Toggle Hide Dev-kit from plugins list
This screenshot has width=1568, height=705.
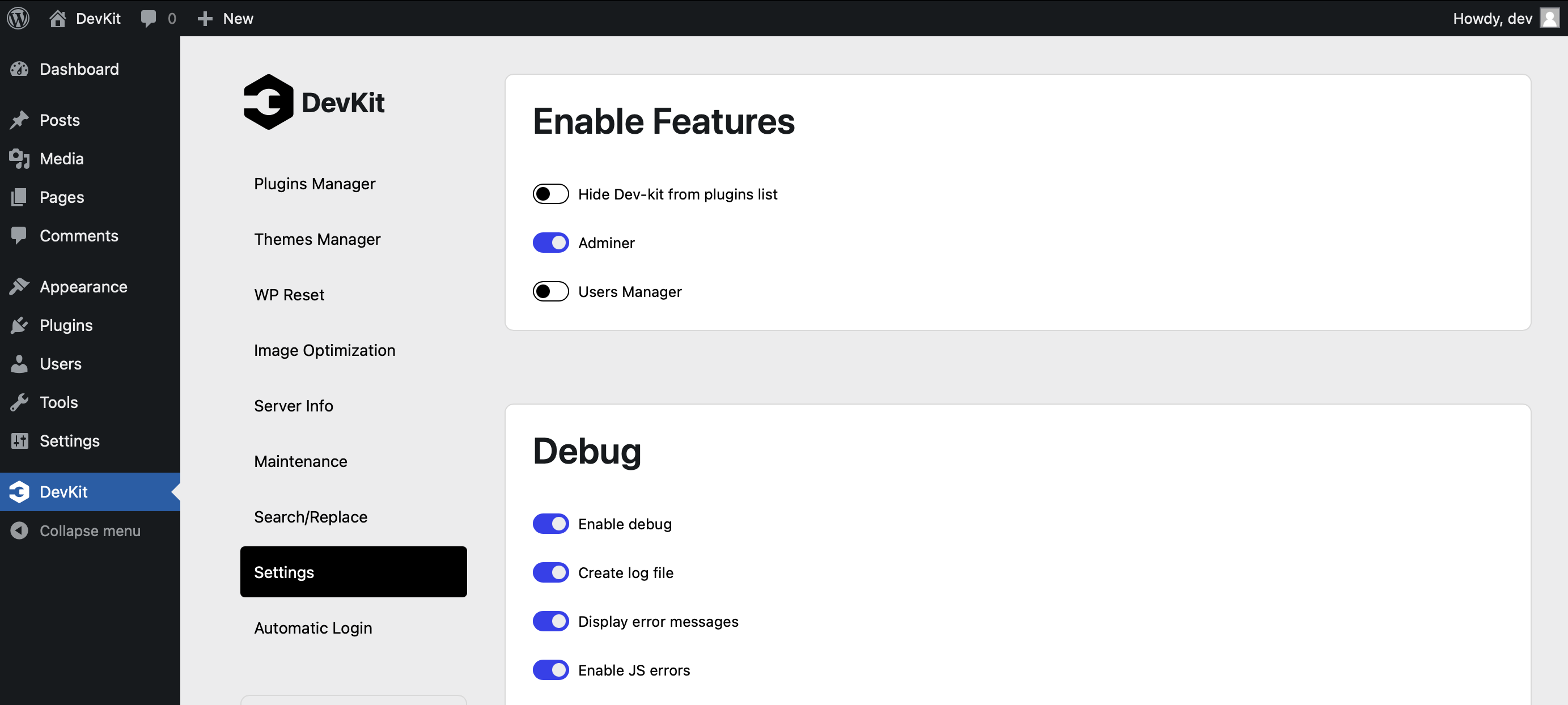pyautogui.click(x=551, y=194)
